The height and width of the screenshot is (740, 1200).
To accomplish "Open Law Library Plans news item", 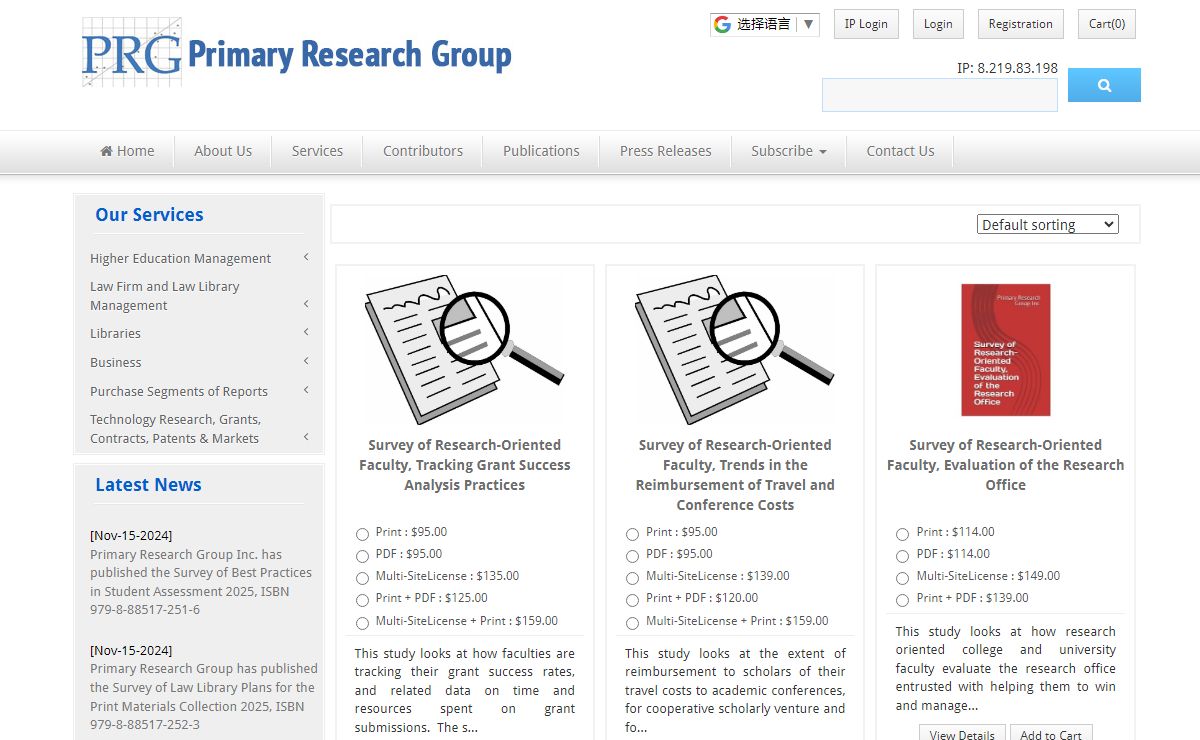I will [x=204, y=696].
